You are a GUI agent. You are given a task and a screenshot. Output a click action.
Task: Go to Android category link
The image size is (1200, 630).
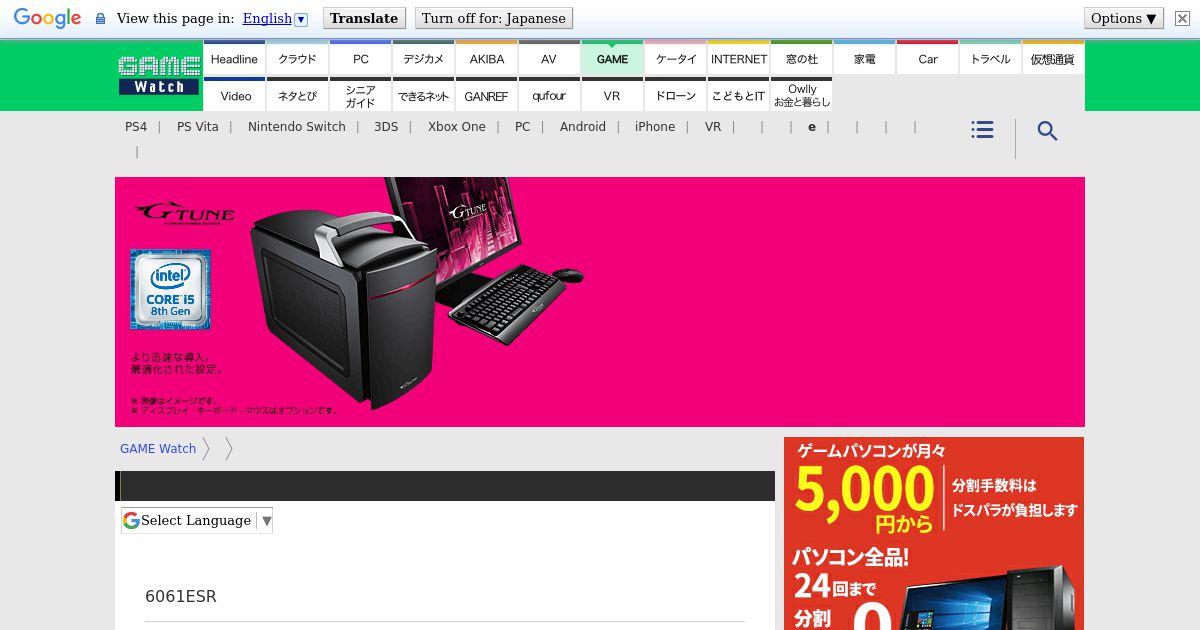[582, 127]
